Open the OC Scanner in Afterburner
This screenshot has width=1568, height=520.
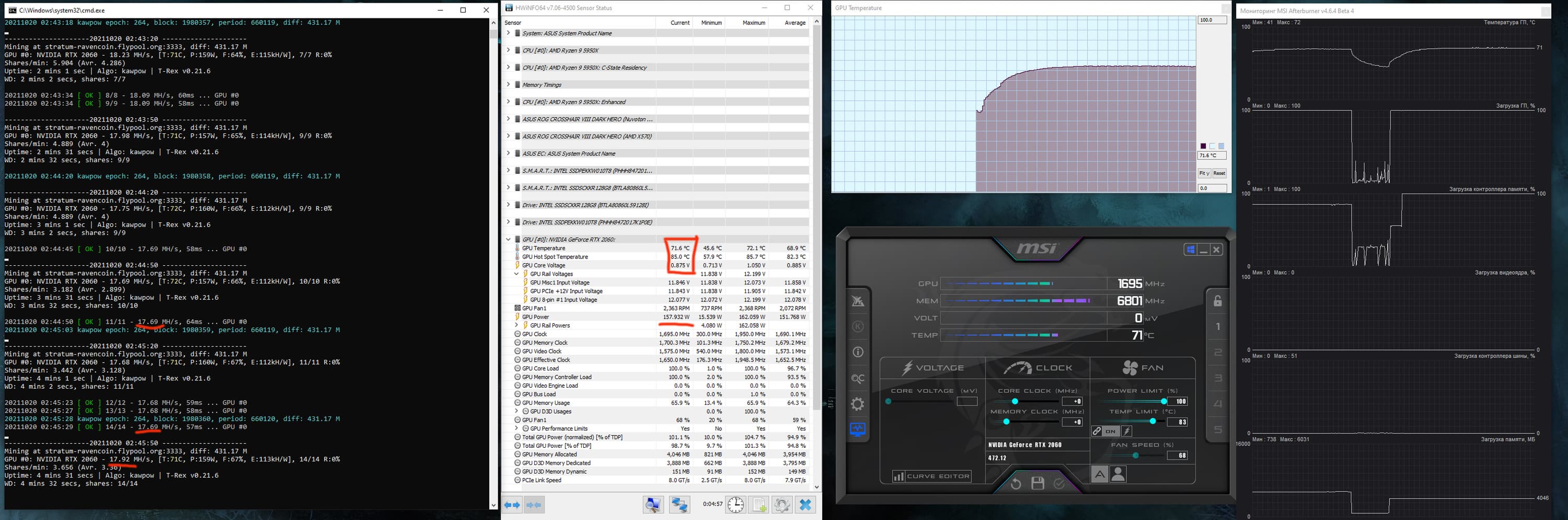point(858,379)
